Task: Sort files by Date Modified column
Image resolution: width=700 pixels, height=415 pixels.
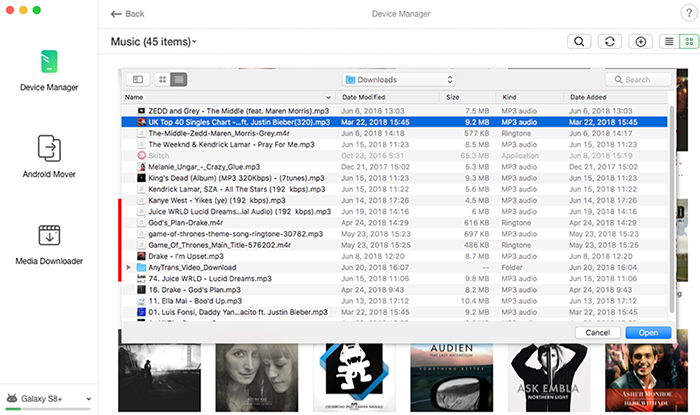Action: tap(388, 97)
